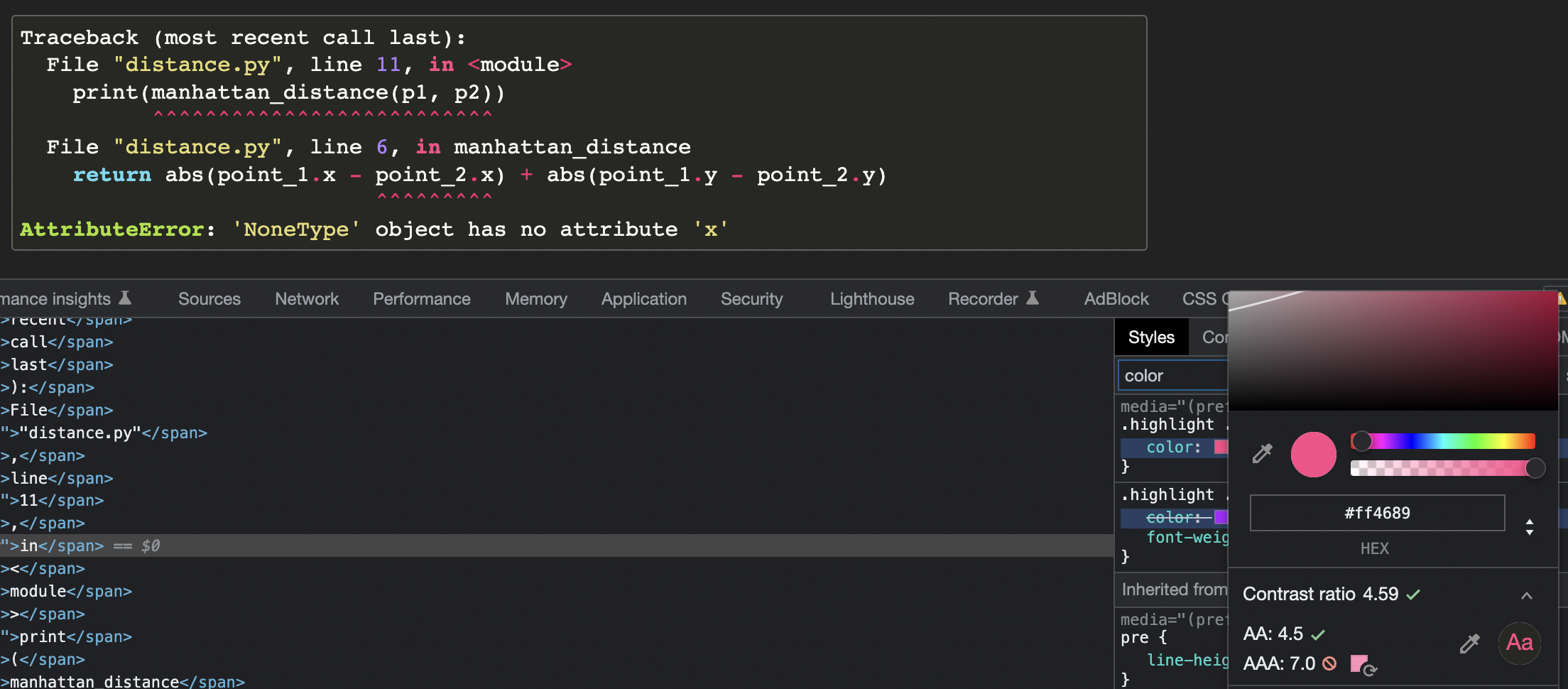Switch to the Performance tab
The image size is (1568, 689).
click(422, 299)
